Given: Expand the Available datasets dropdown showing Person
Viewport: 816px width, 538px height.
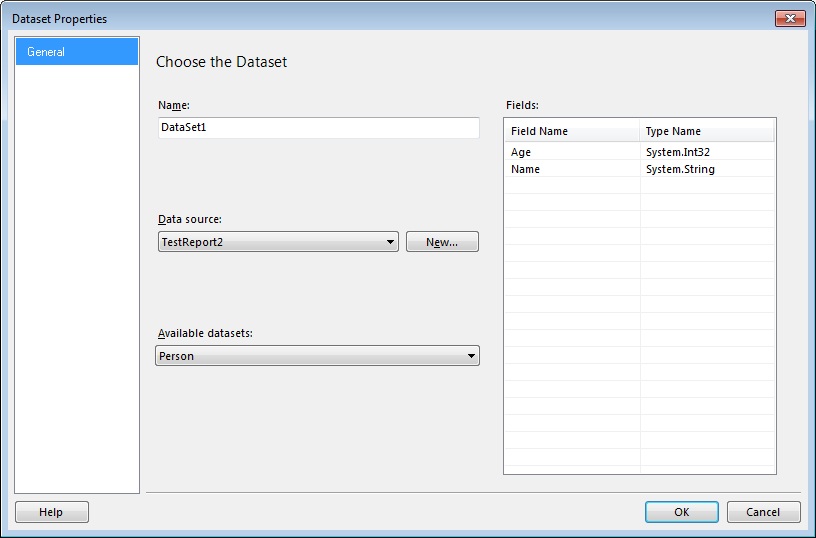Looking at the screenshot, I should pyautogui.click(x=317, y=356).
